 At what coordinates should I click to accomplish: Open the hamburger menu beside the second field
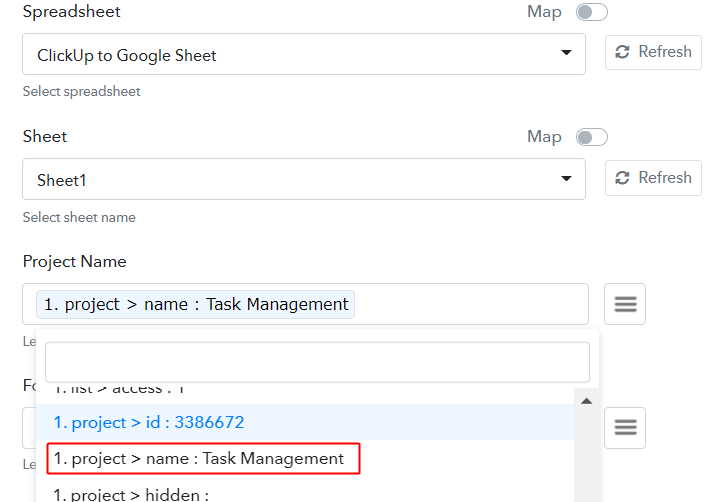click(x=625, y=427)
